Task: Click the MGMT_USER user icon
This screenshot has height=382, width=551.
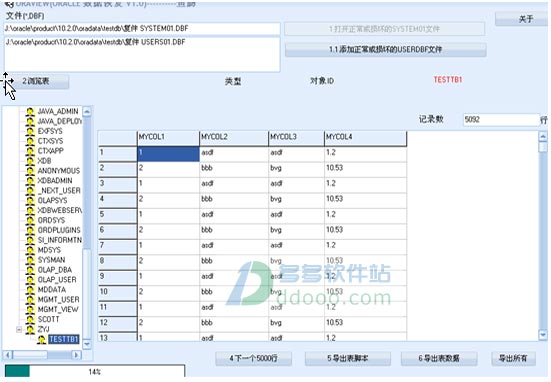Action: 30,299
